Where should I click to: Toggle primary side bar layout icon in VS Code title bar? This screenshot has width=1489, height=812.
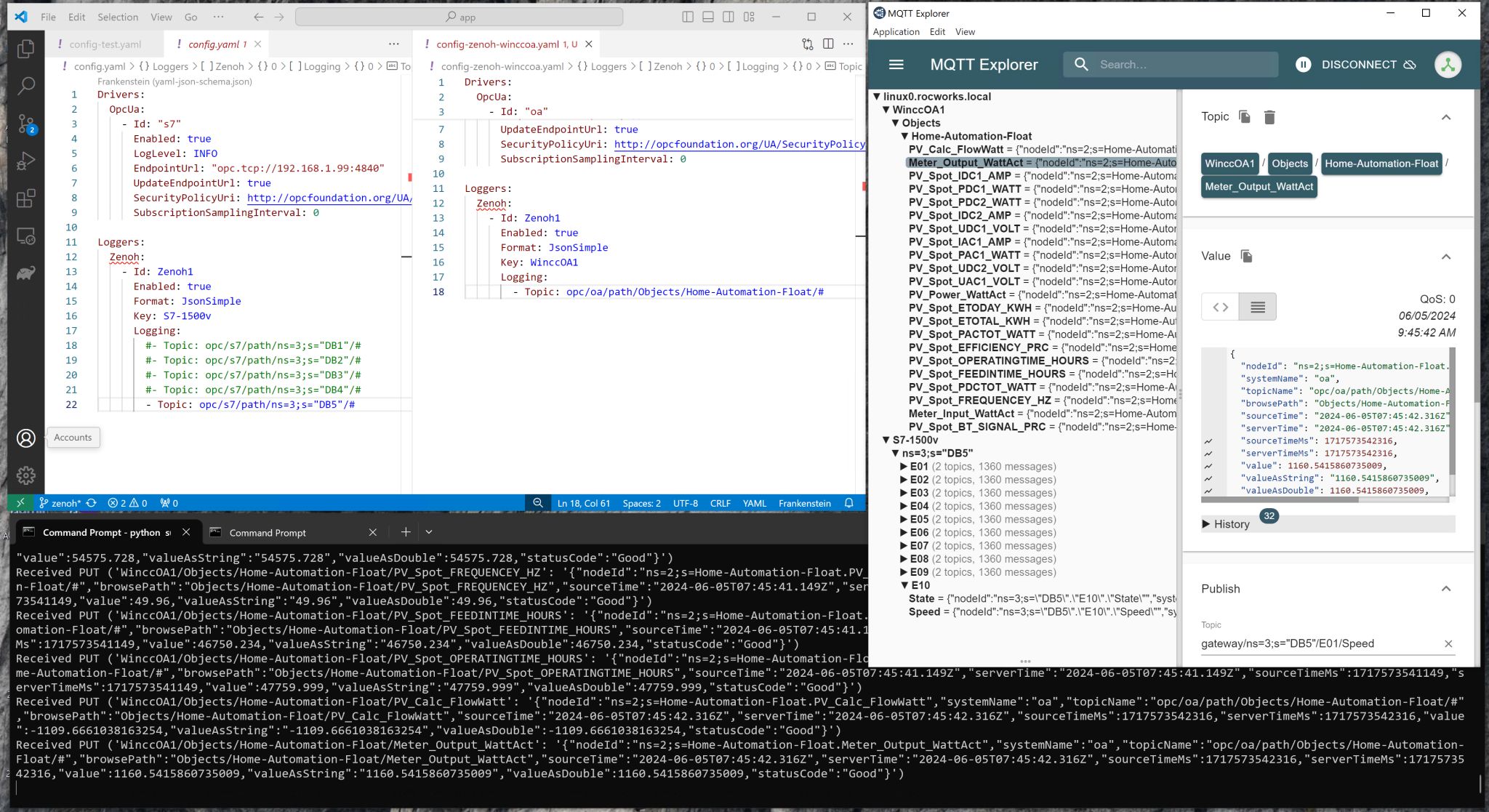tap(688, 17)
